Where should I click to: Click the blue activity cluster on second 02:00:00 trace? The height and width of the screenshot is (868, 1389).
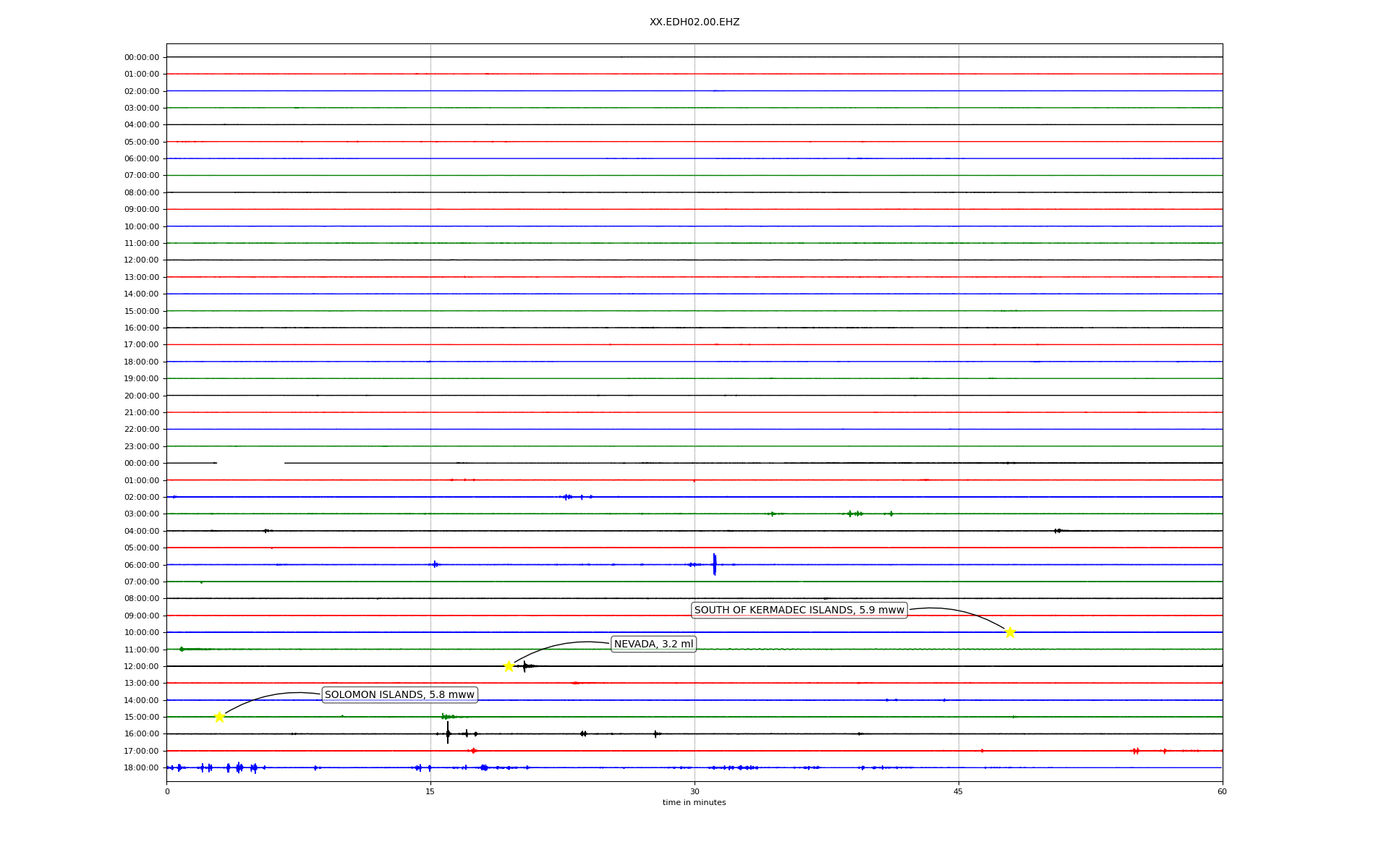[x=568, y=497]
